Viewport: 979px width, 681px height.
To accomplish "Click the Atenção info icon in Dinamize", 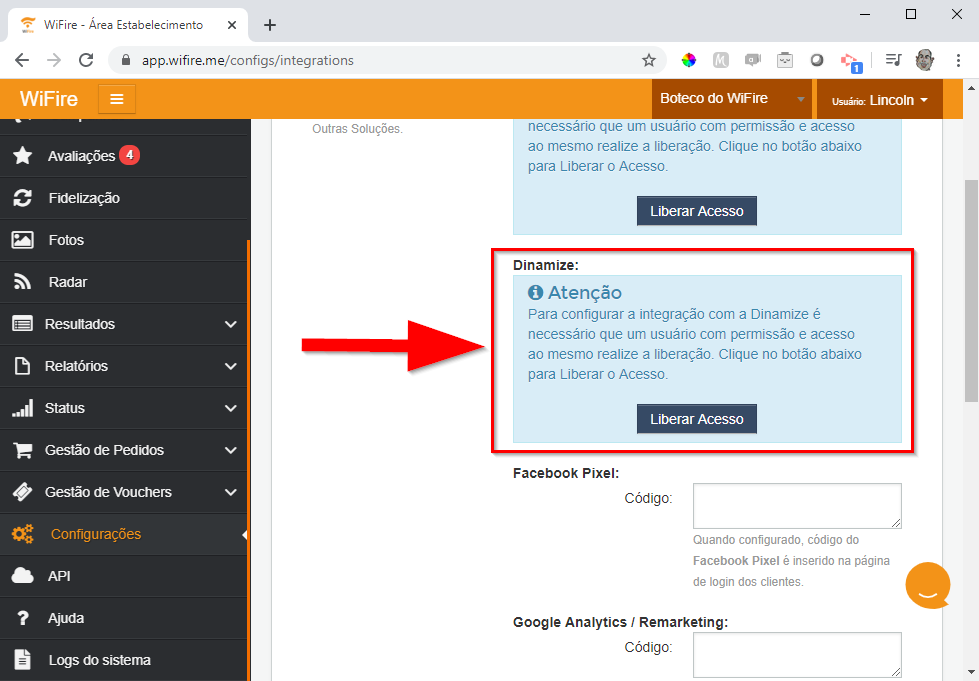I will (x=535, y=292).
